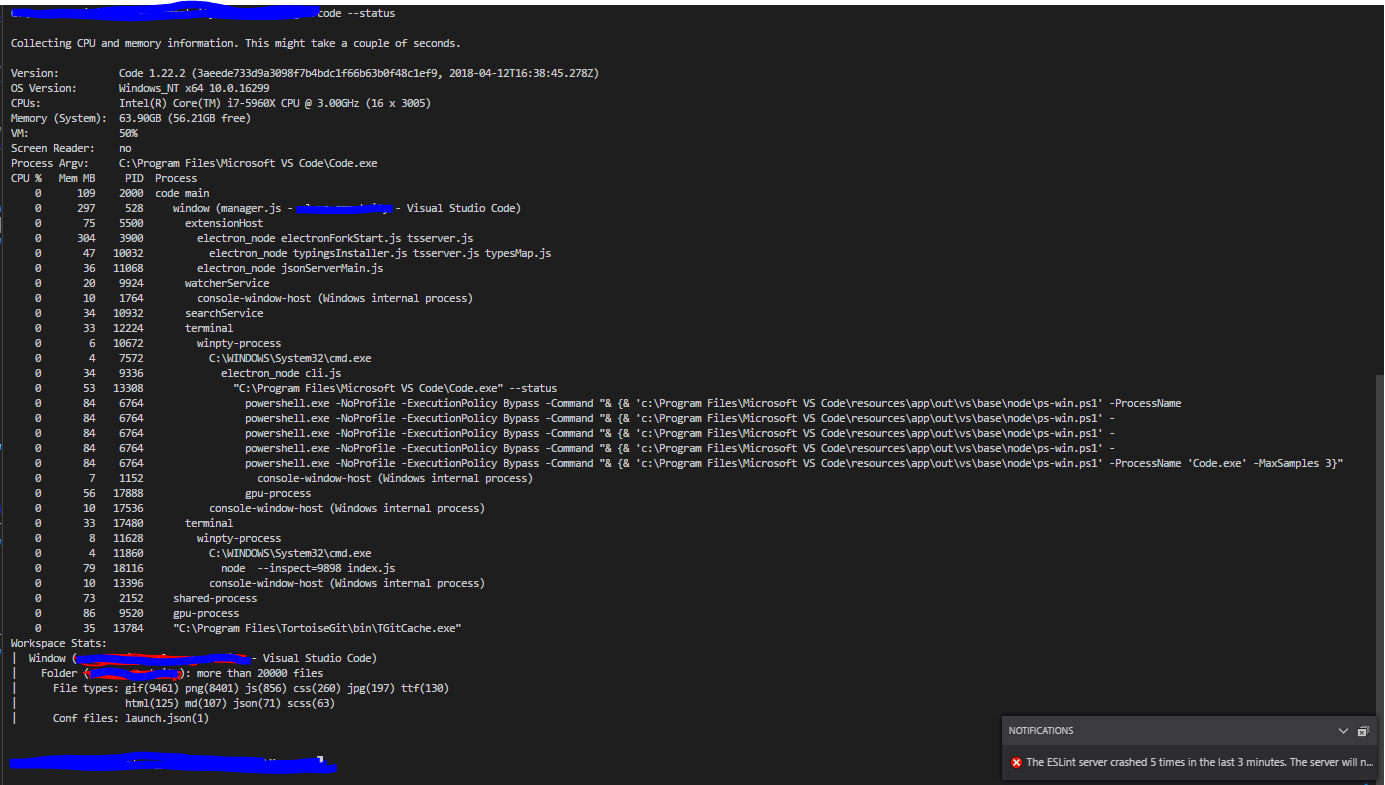1385x785 pixels.
Task: Click the 'node --inspect=9898 index.js' row
Action: [x=215, y=569]
